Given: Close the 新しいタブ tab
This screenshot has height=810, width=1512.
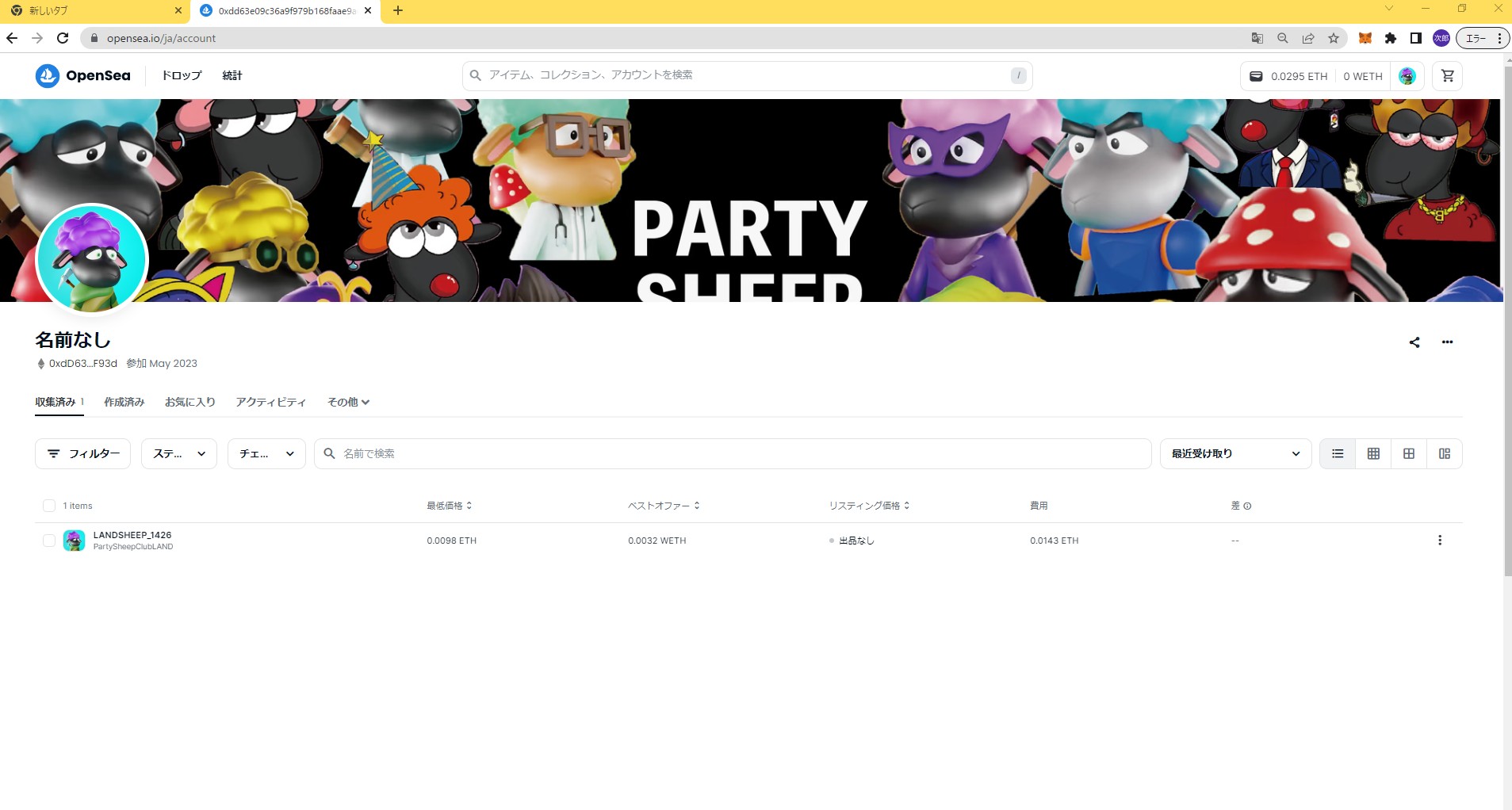Looking at the screenshot, I should tap(178, 10).
